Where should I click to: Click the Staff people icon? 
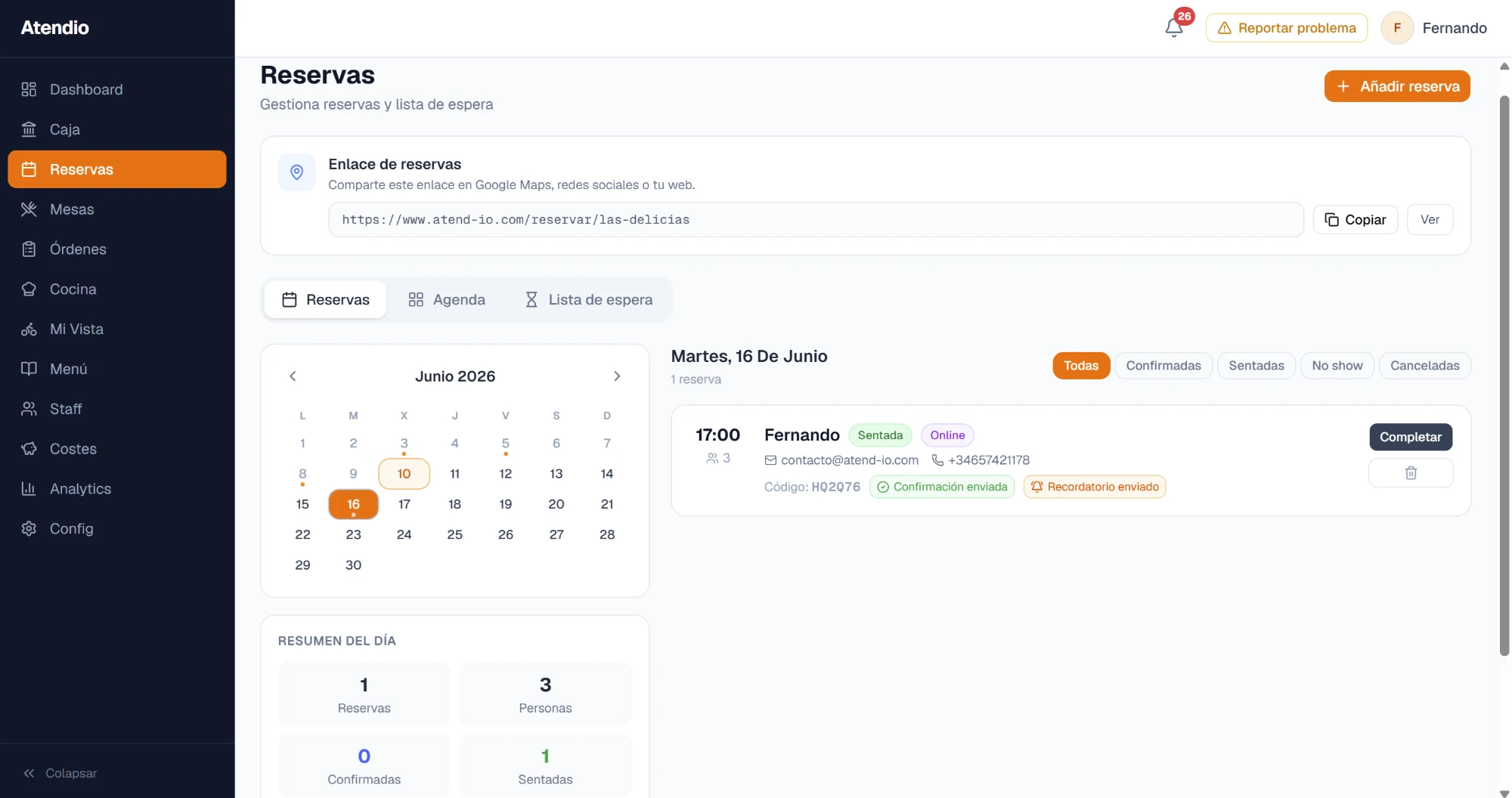[29, 409]
